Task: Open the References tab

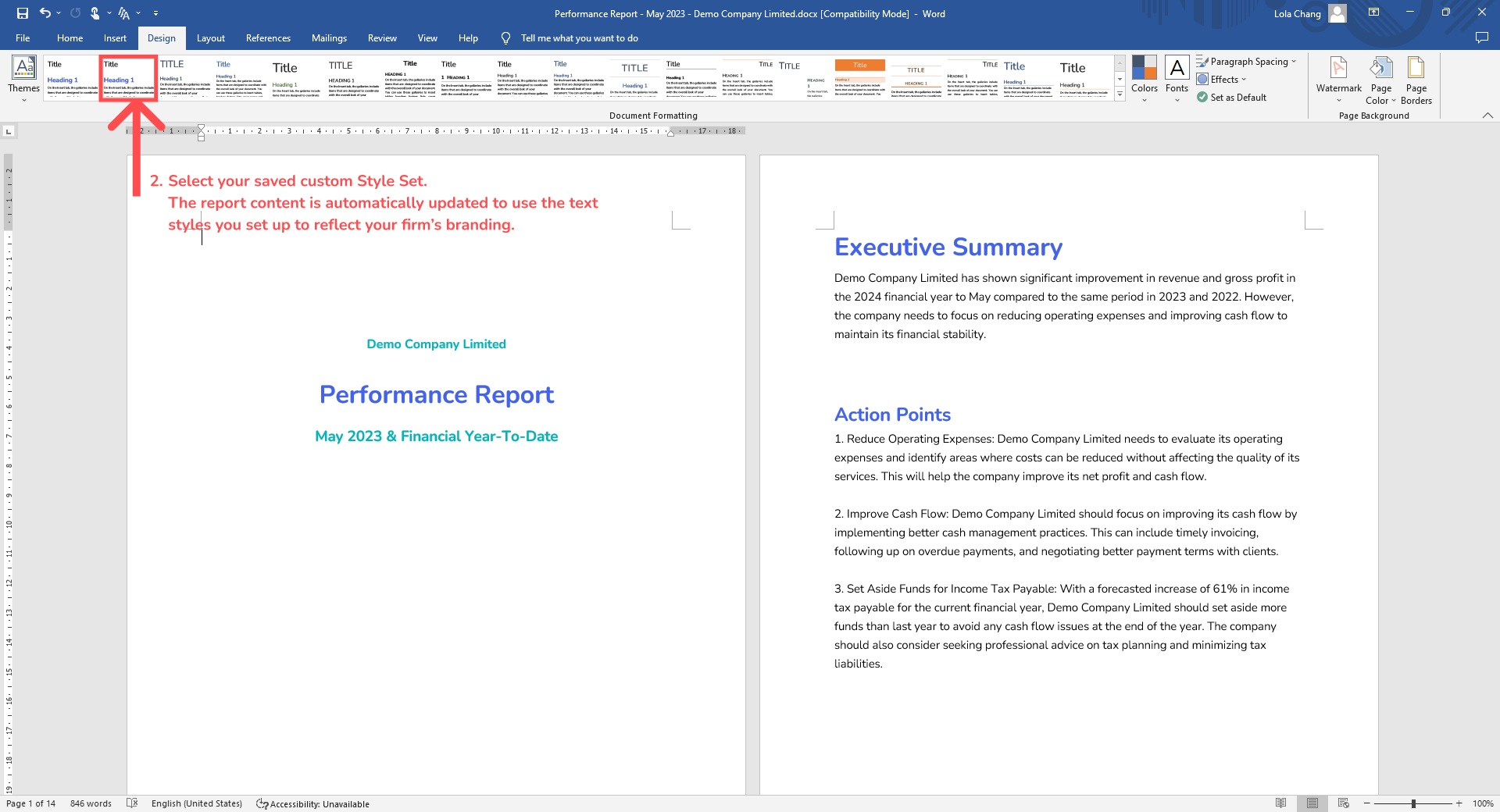Action: coord(268,38)
